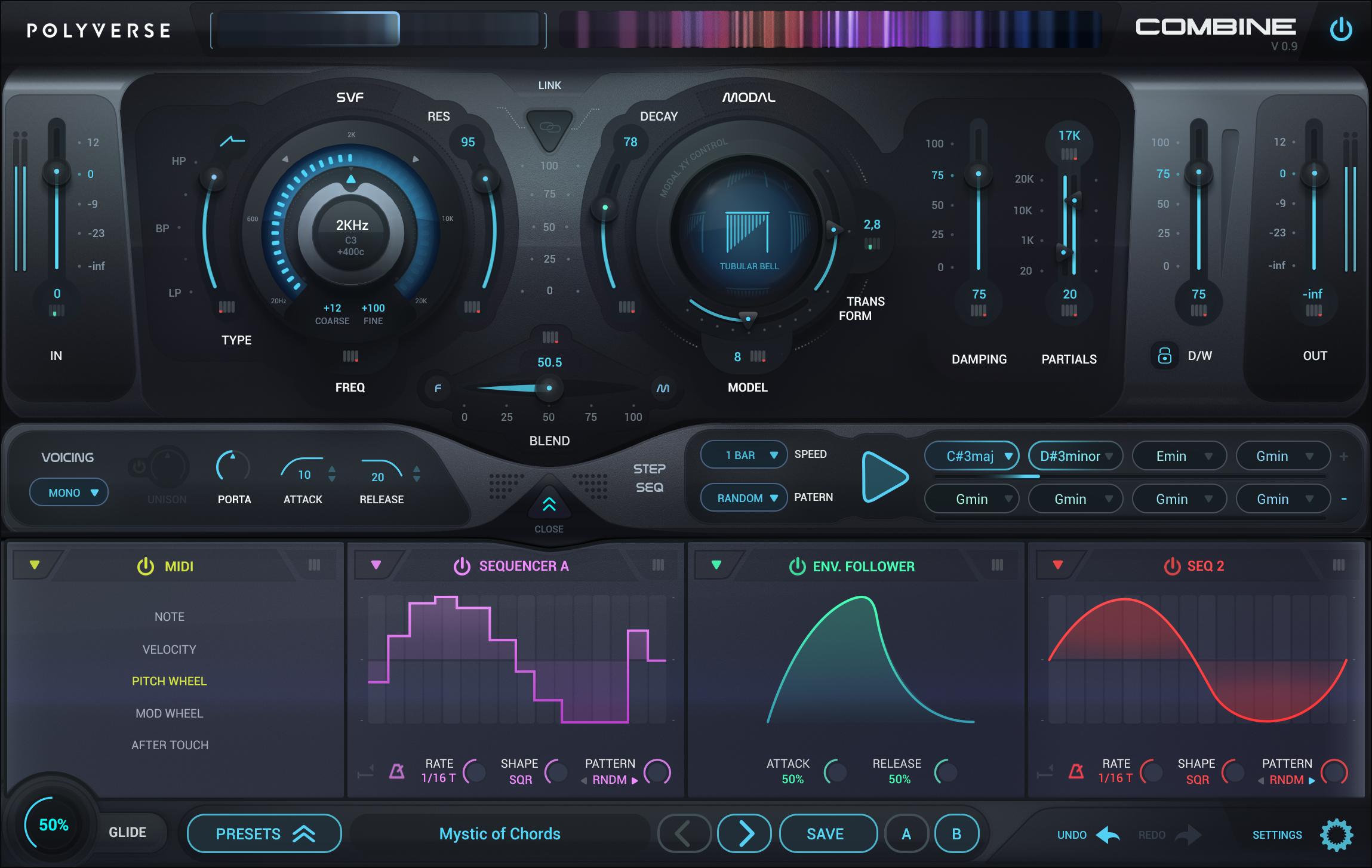Add chord slot with plus icon
This screenshot has height=868, width=1372.
click(1344, 456)
